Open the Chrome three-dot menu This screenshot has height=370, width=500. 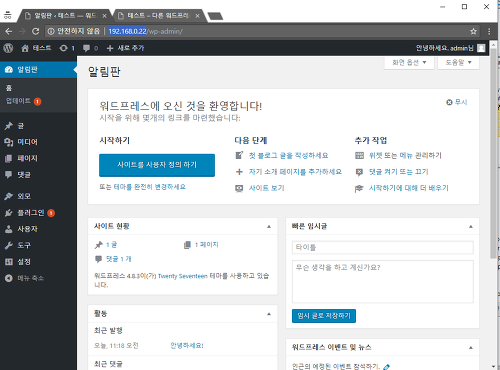[489, 31]
